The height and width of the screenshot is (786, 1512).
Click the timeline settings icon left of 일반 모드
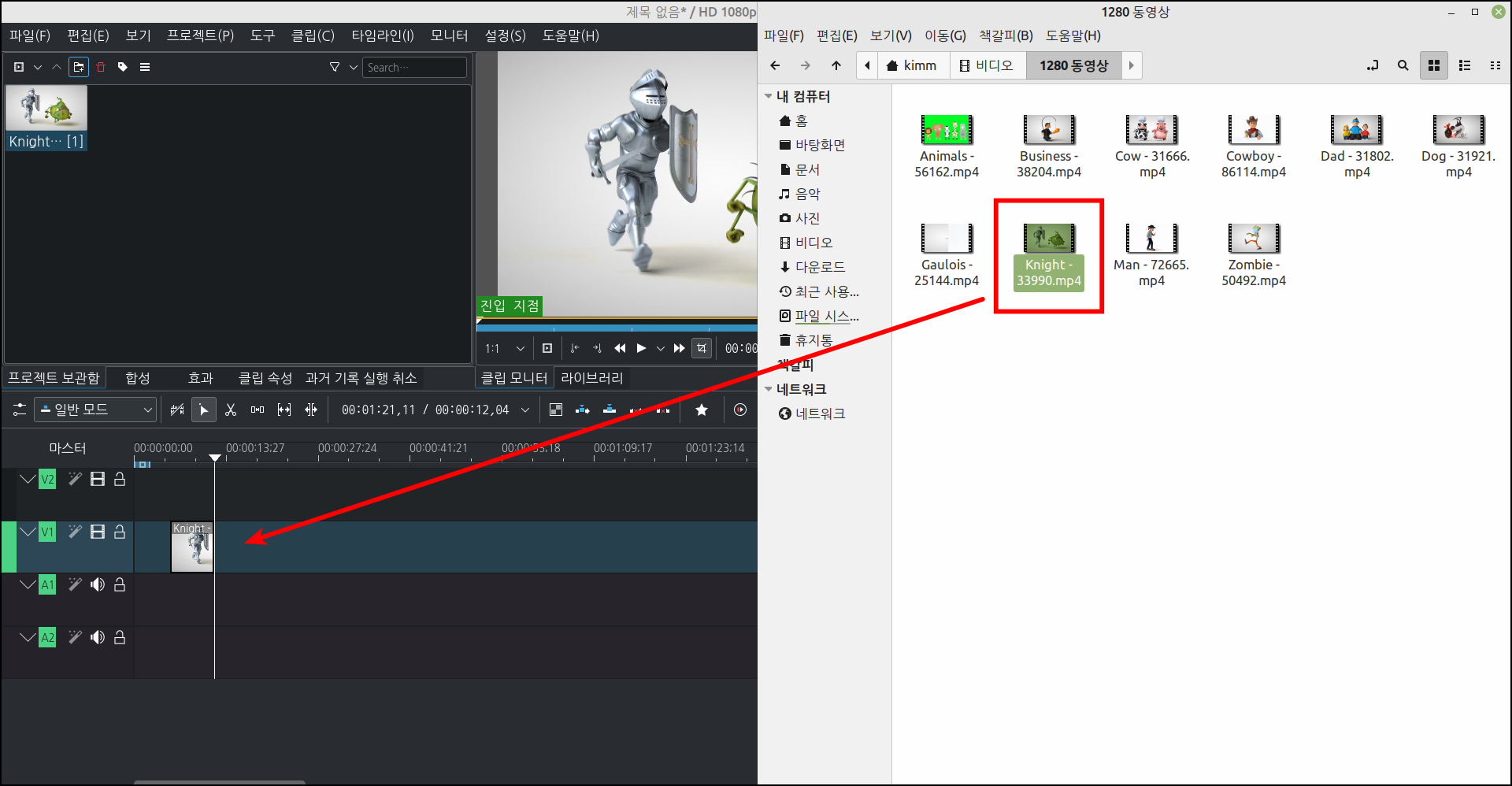click(x=19, y=410)
